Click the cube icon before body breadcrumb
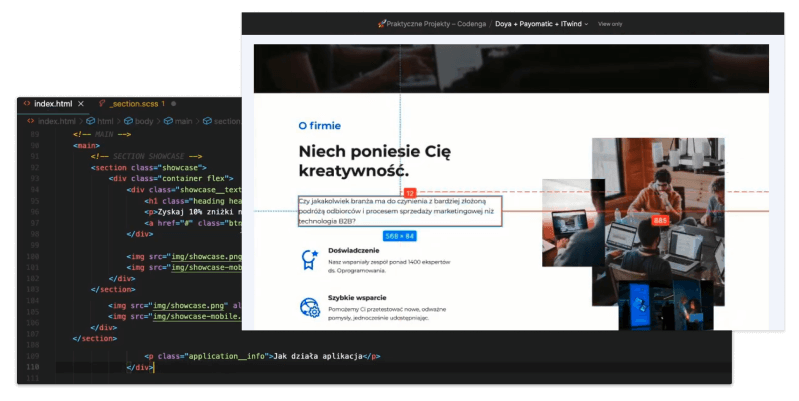The width and height of the screenshot is (799, 401). click(x=128, y=121)
